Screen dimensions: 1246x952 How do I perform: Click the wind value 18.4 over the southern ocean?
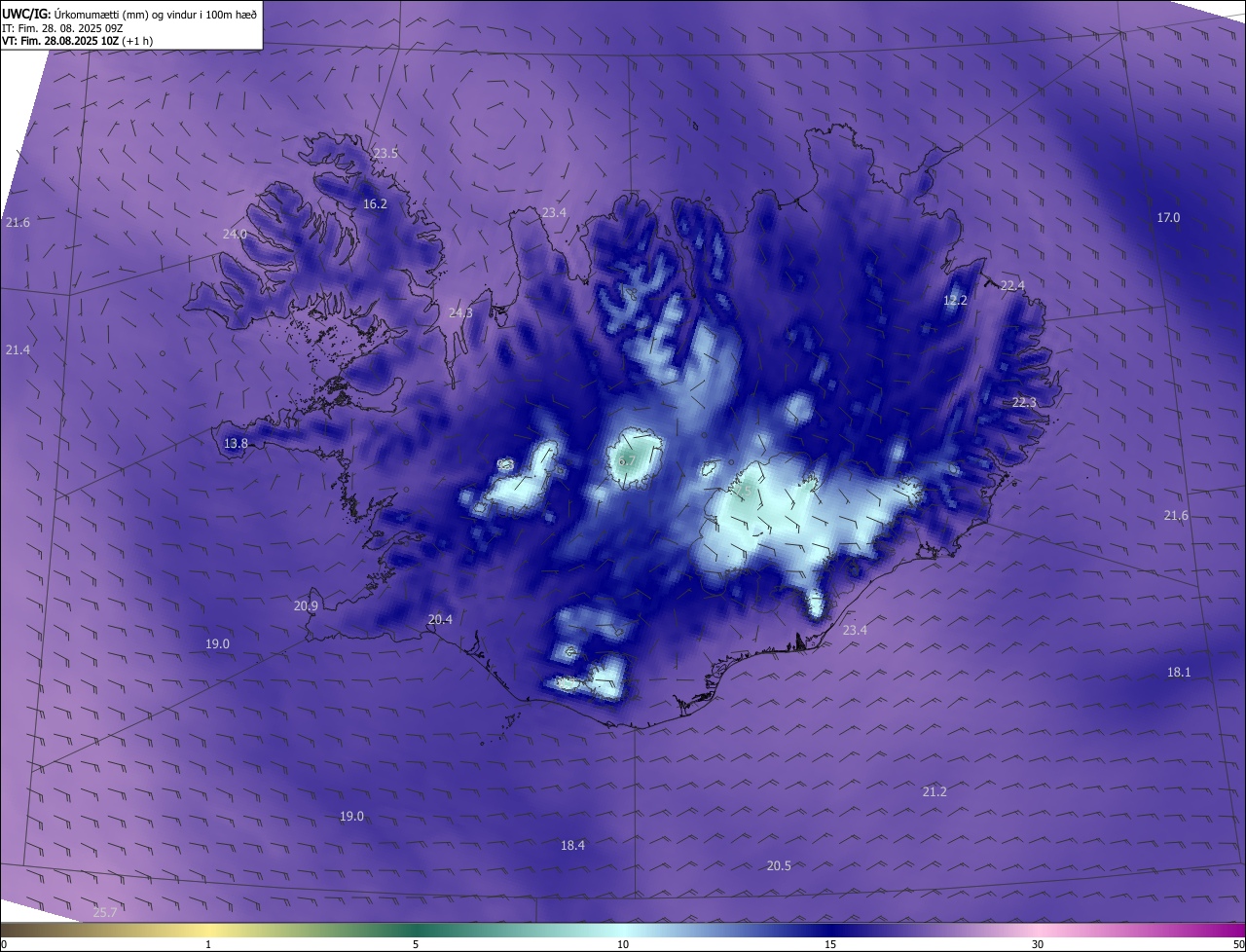tap(572, 846)
